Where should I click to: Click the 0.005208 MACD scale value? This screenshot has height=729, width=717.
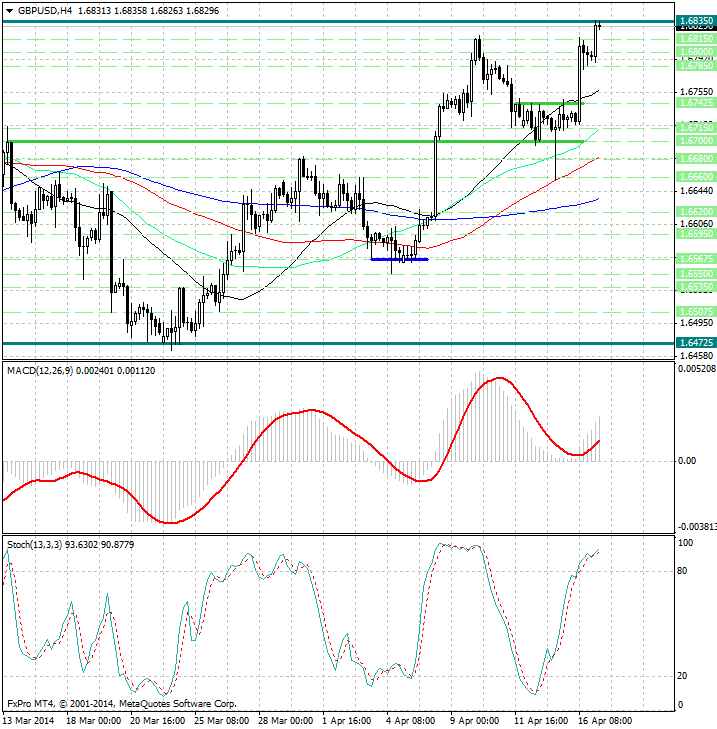click(x=694, y=370)
